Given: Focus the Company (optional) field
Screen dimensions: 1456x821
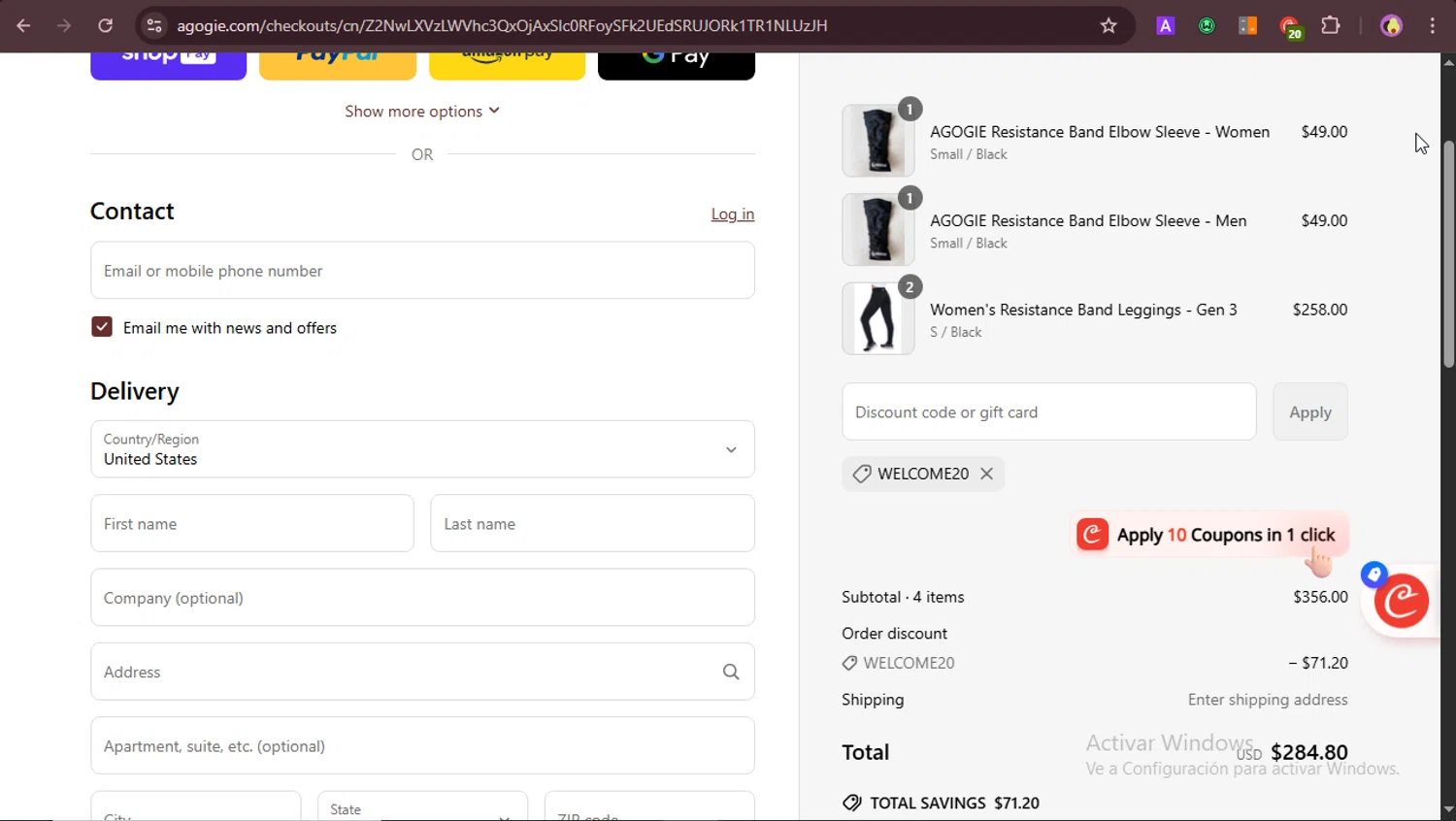Looking at the screenshot, I should pos(422,598).
